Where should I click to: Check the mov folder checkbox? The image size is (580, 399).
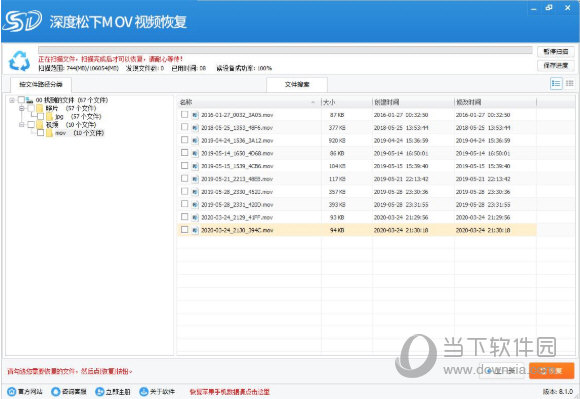pos(40,132)
